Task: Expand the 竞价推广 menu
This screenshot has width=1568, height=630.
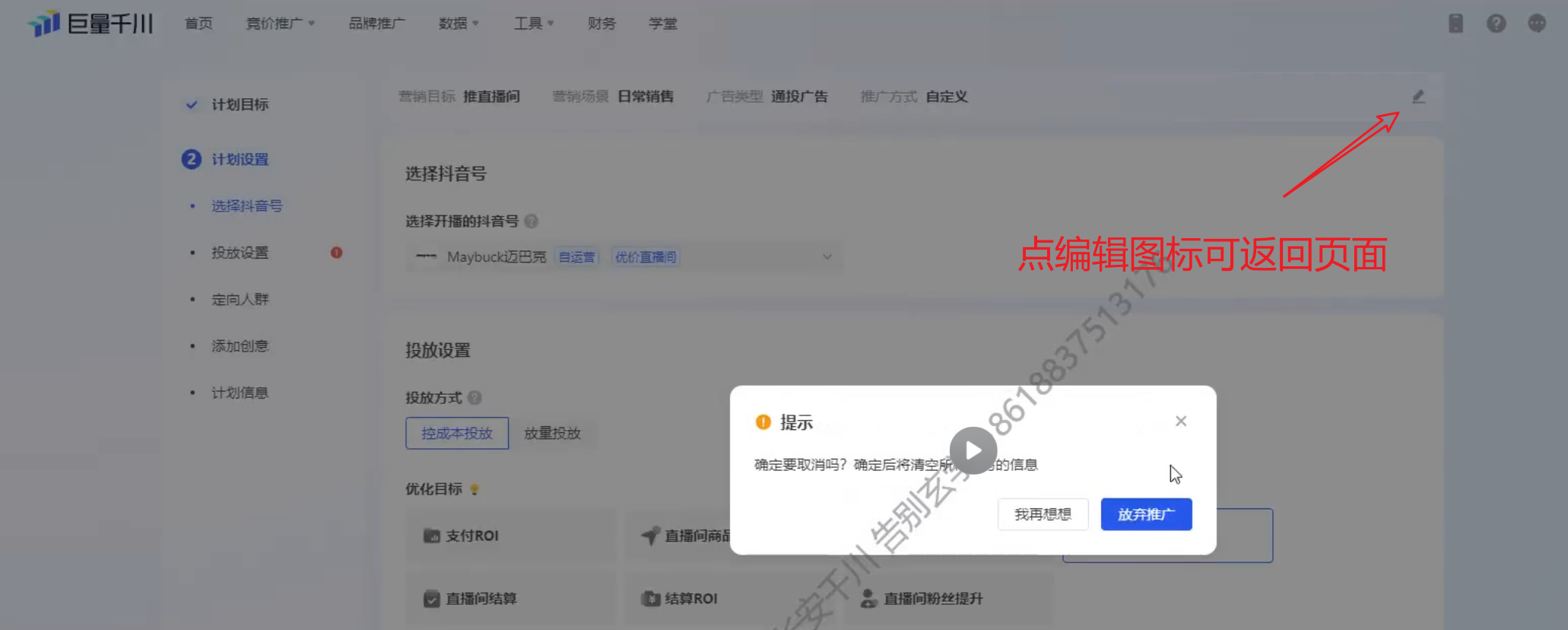Action: 280,24
